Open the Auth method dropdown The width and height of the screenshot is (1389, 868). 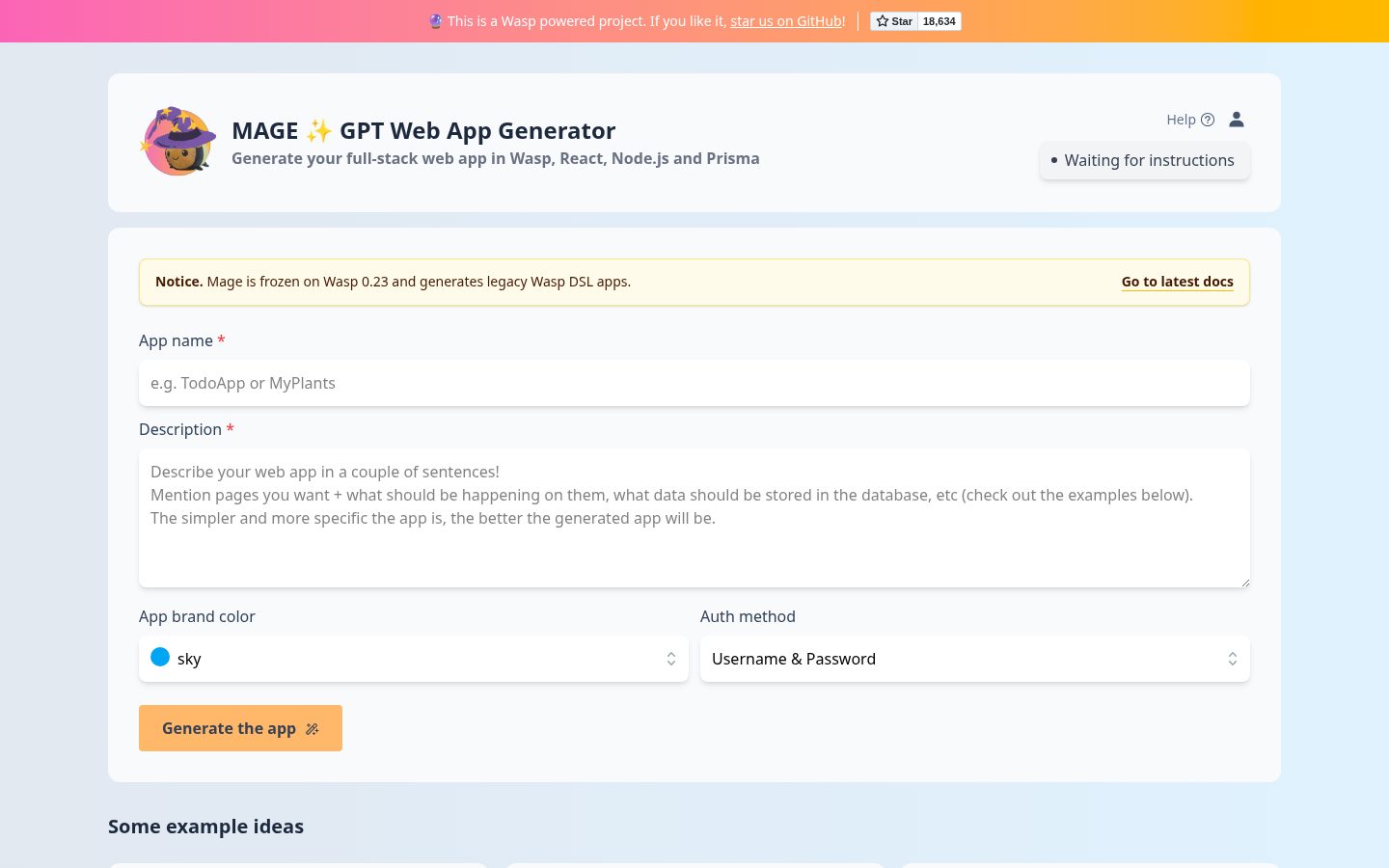(975, 659)
